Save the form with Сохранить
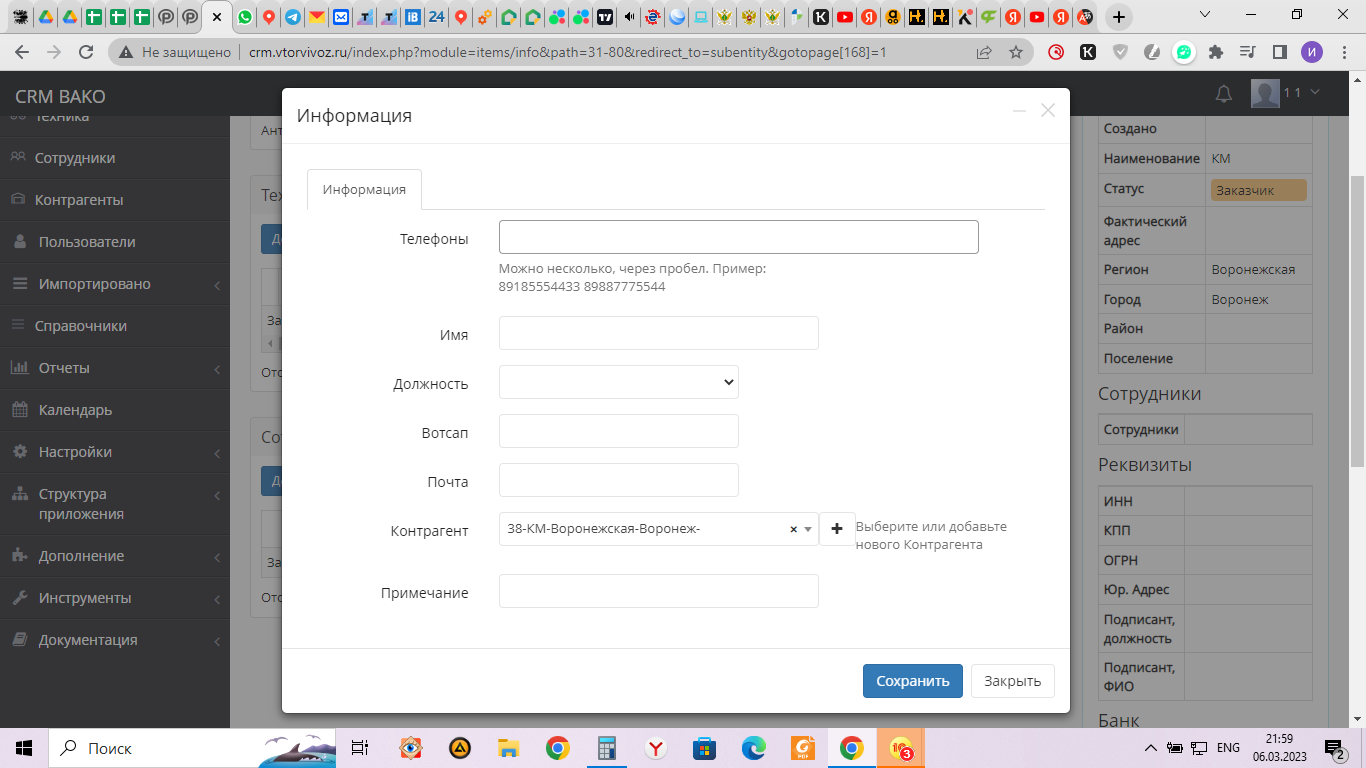The height and width of the screenshot is (768, 1366). 913,681
